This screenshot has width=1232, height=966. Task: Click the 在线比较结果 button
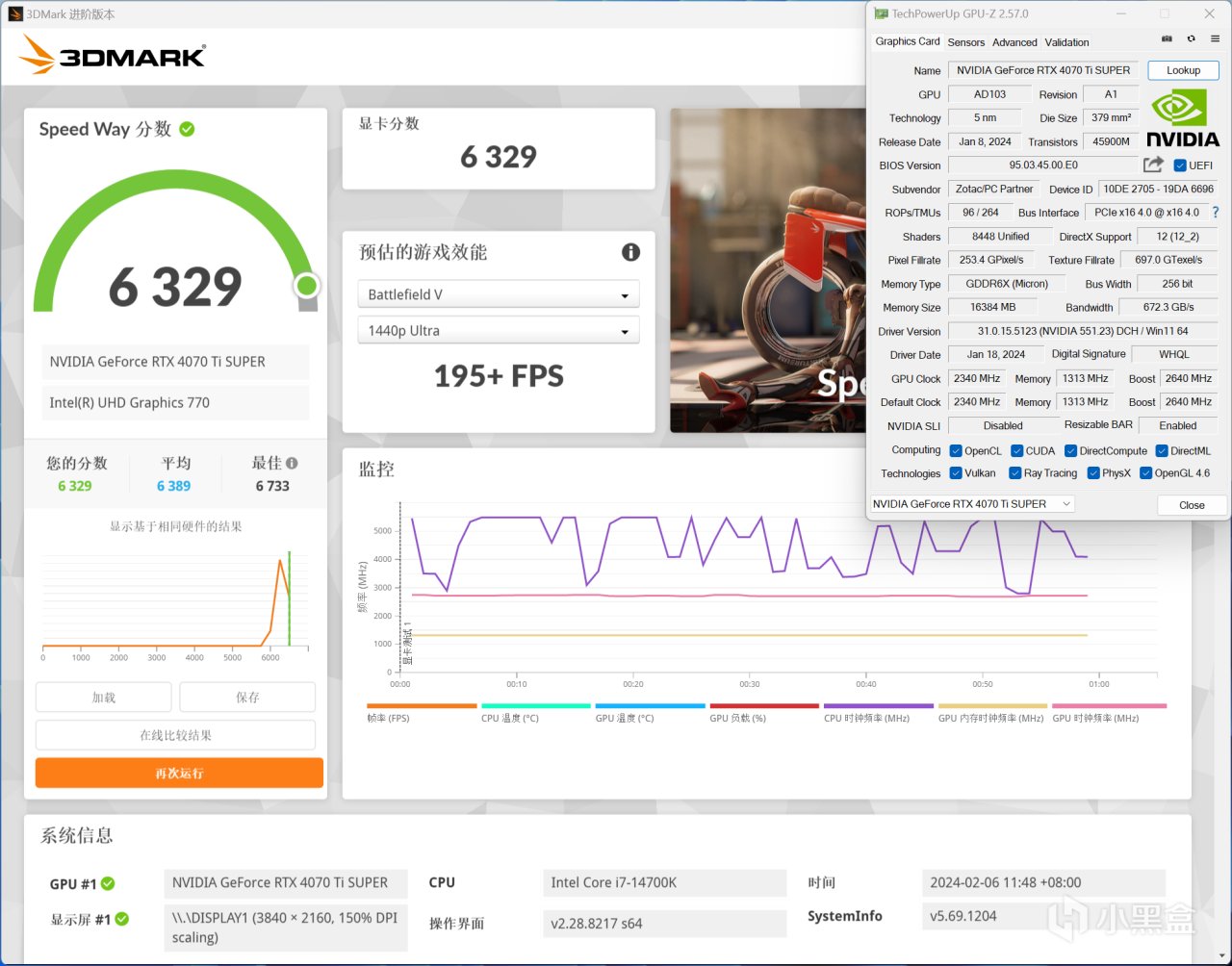pyautogui.click(x=175, y=735)
